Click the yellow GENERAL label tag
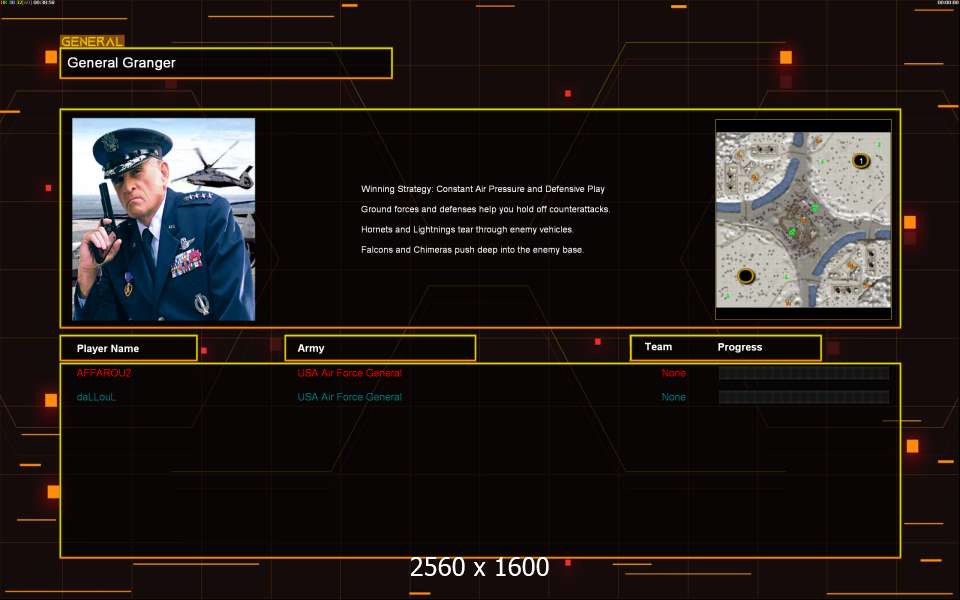Viewport: 960px width, 600px height. pyautogui.click(x=92, y=42)
